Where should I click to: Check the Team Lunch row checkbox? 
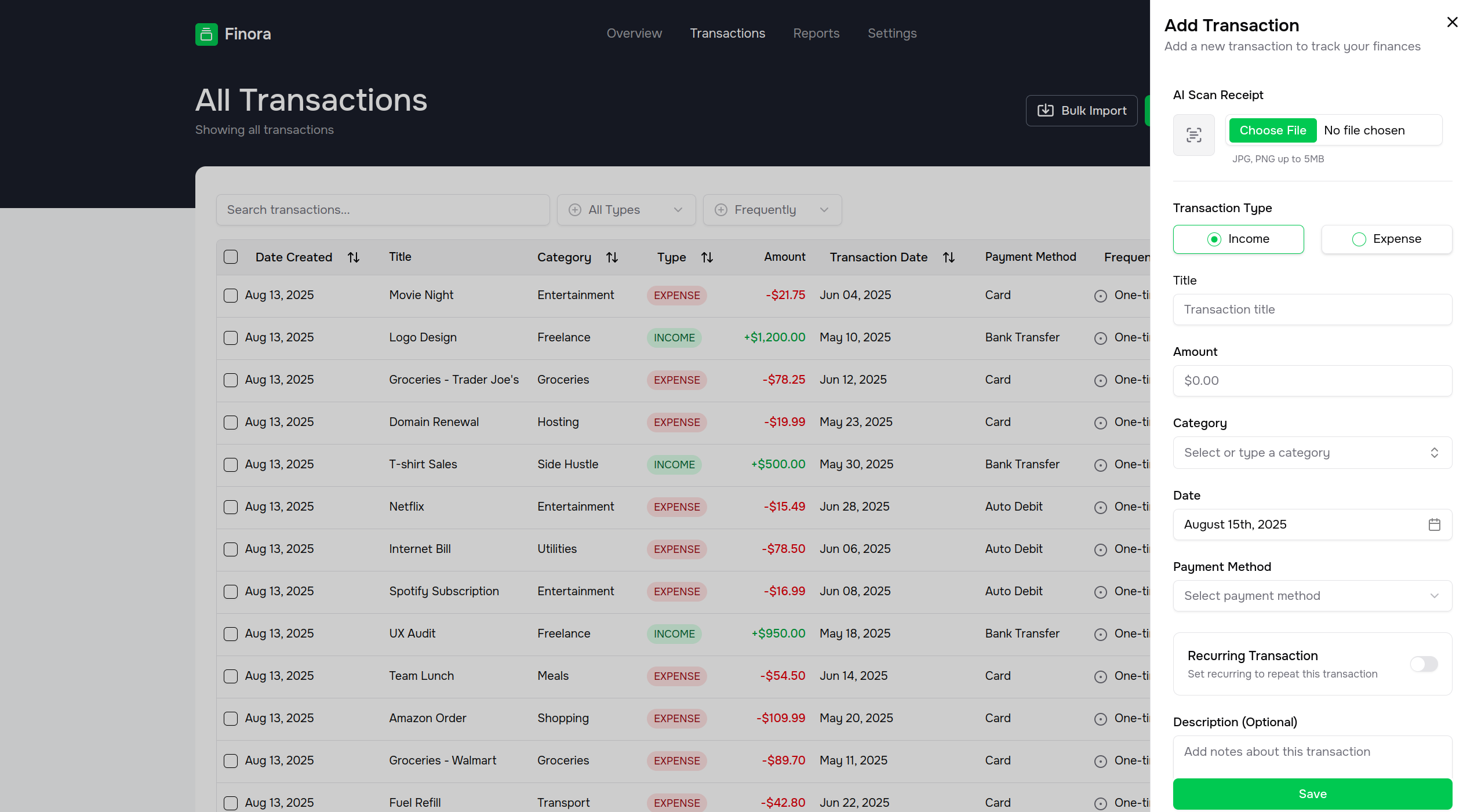tap(231, 676)
